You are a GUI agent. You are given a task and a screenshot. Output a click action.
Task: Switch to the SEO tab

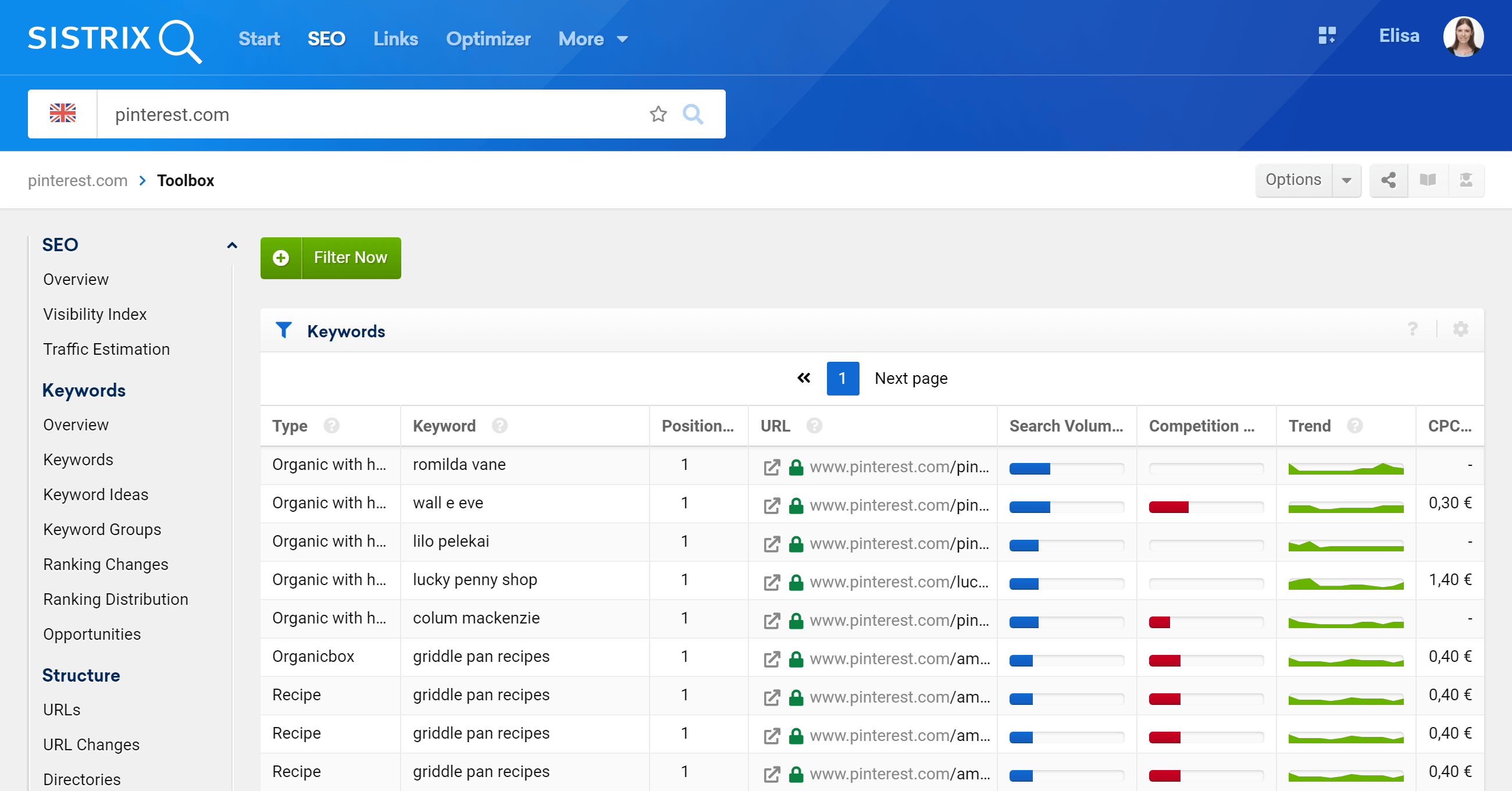click(326, 39)
